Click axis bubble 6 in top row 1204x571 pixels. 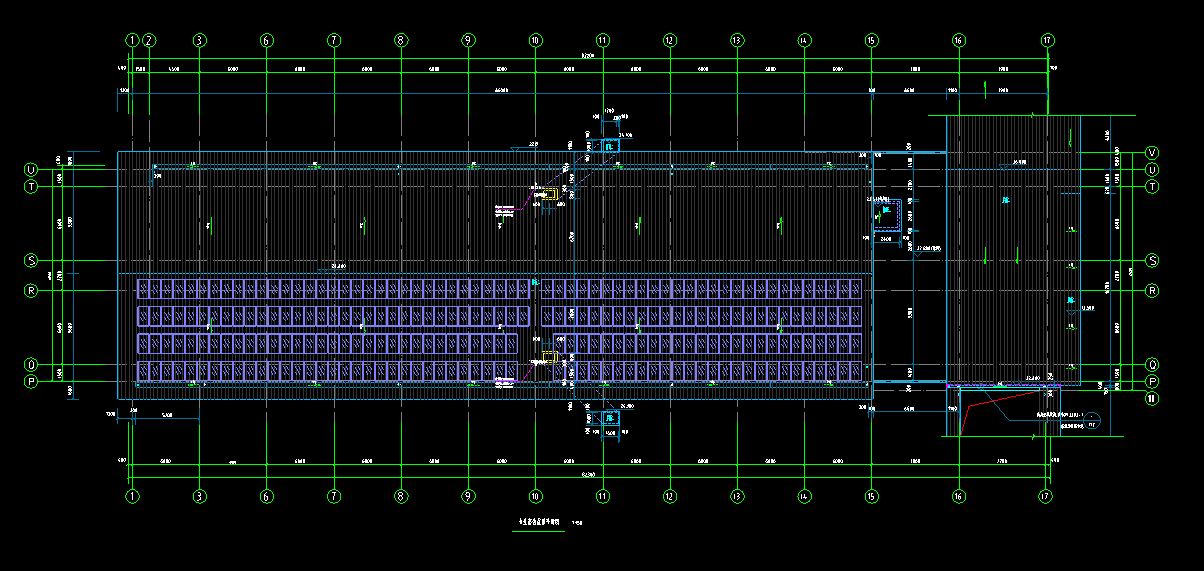266,41
